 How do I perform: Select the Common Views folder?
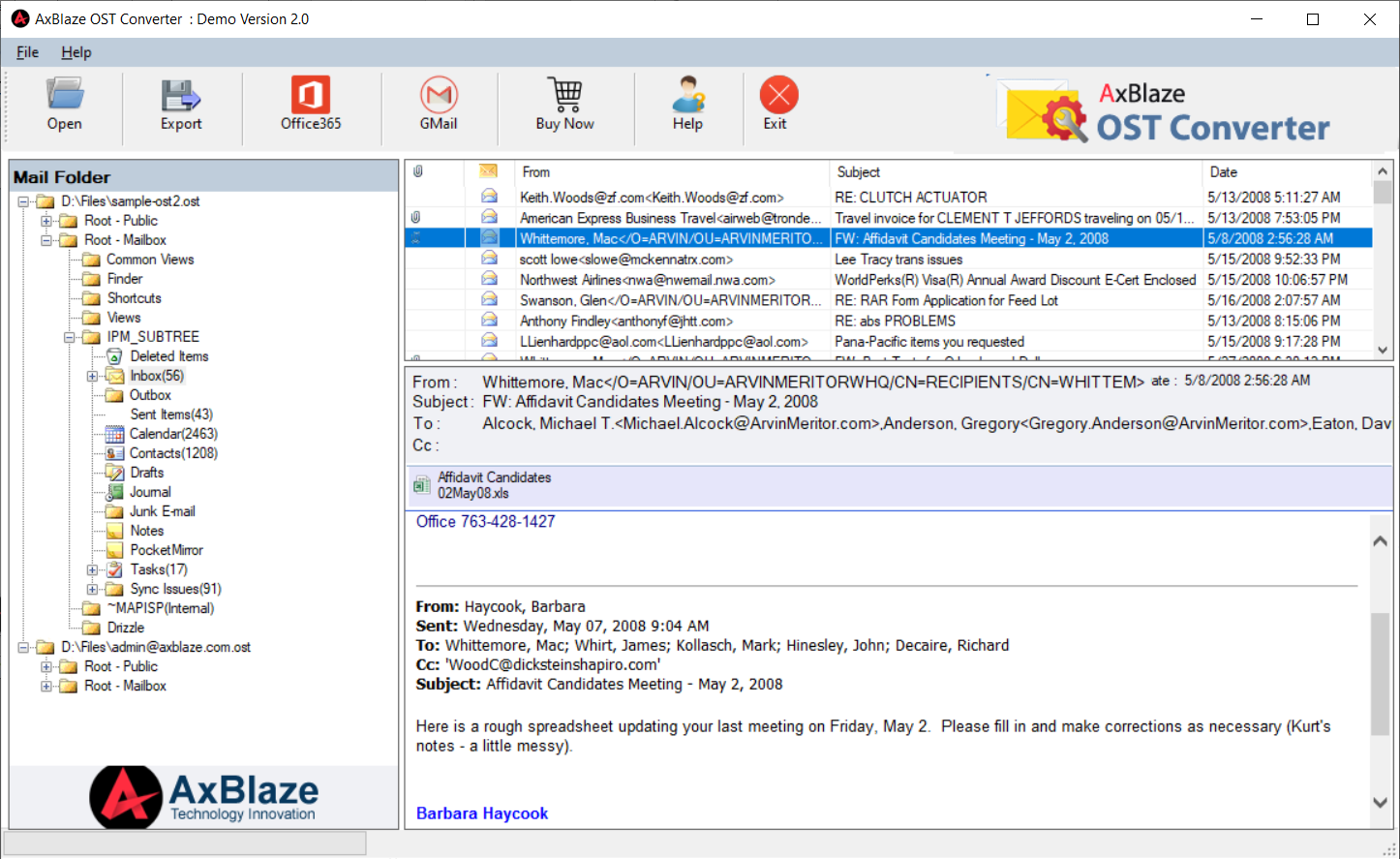click(150, 260)
